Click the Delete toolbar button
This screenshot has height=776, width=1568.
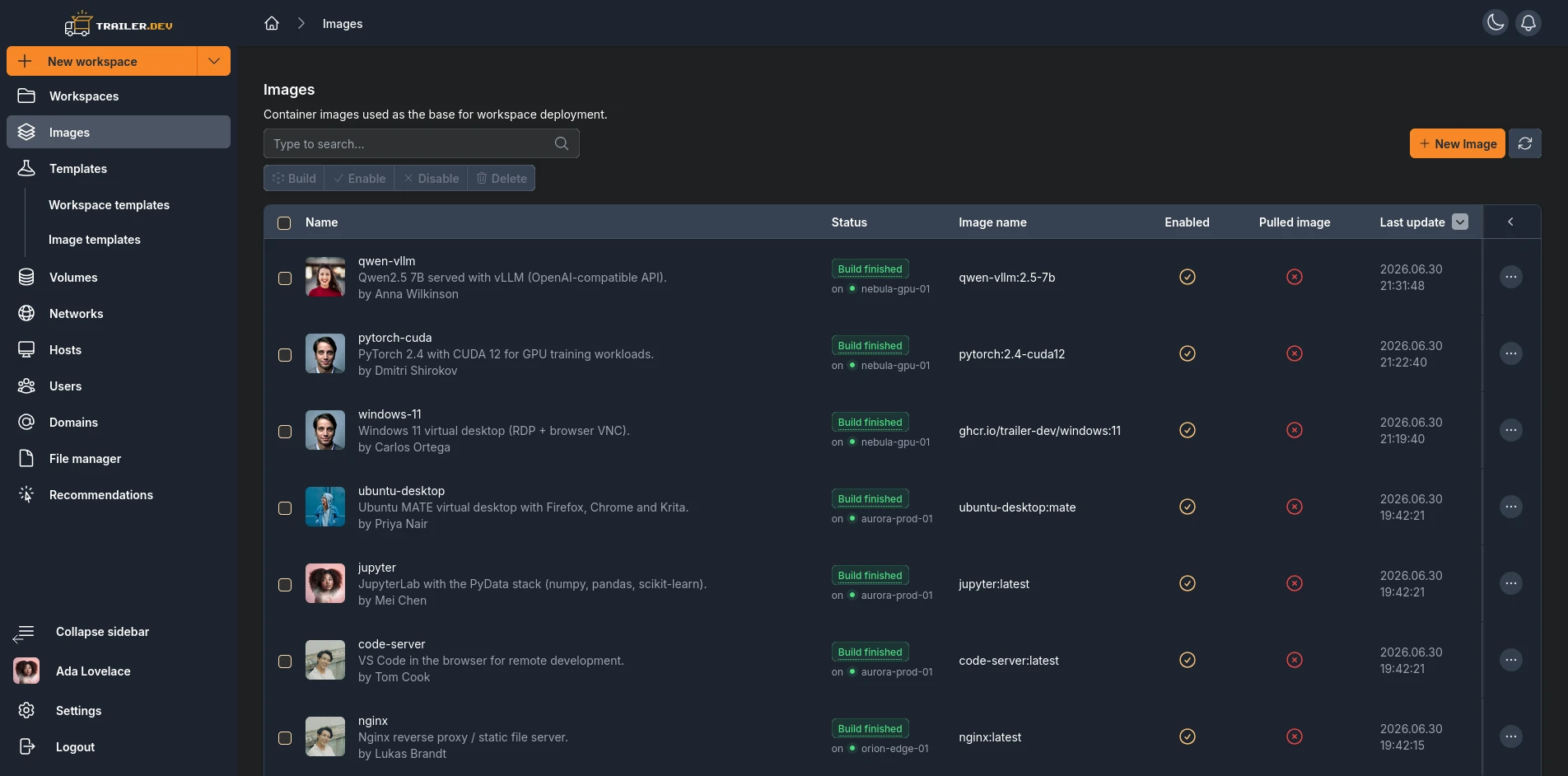point(502,178)
